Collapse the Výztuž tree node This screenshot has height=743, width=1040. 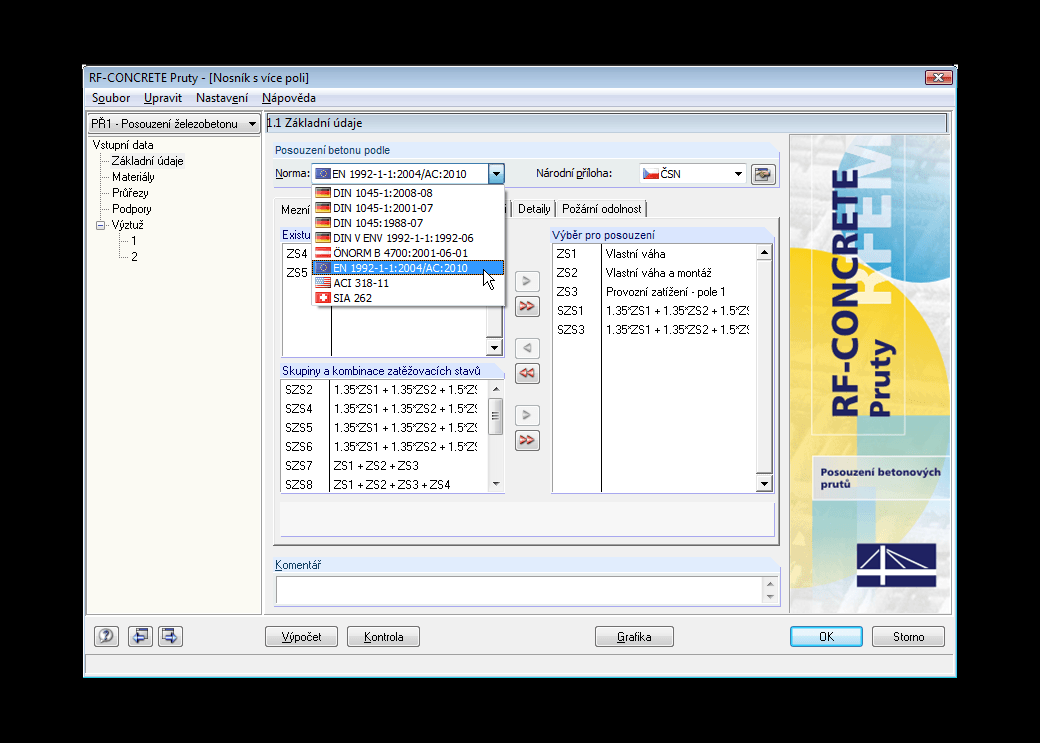tap(101, 225)
